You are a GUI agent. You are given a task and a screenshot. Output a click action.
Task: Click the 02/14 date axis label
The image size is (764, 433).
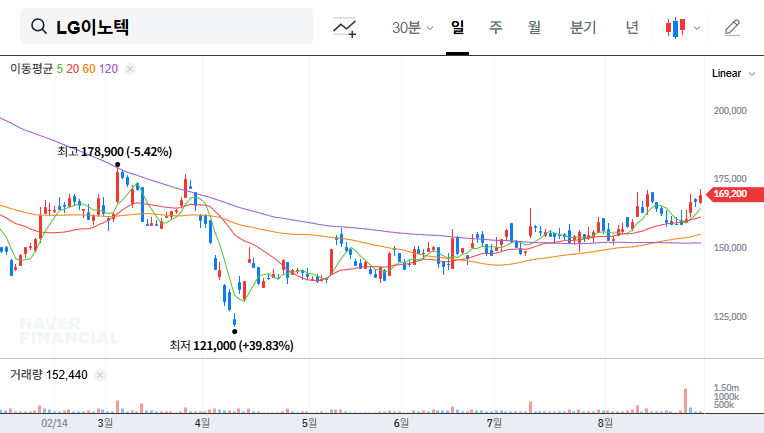[x=55, y=423]
